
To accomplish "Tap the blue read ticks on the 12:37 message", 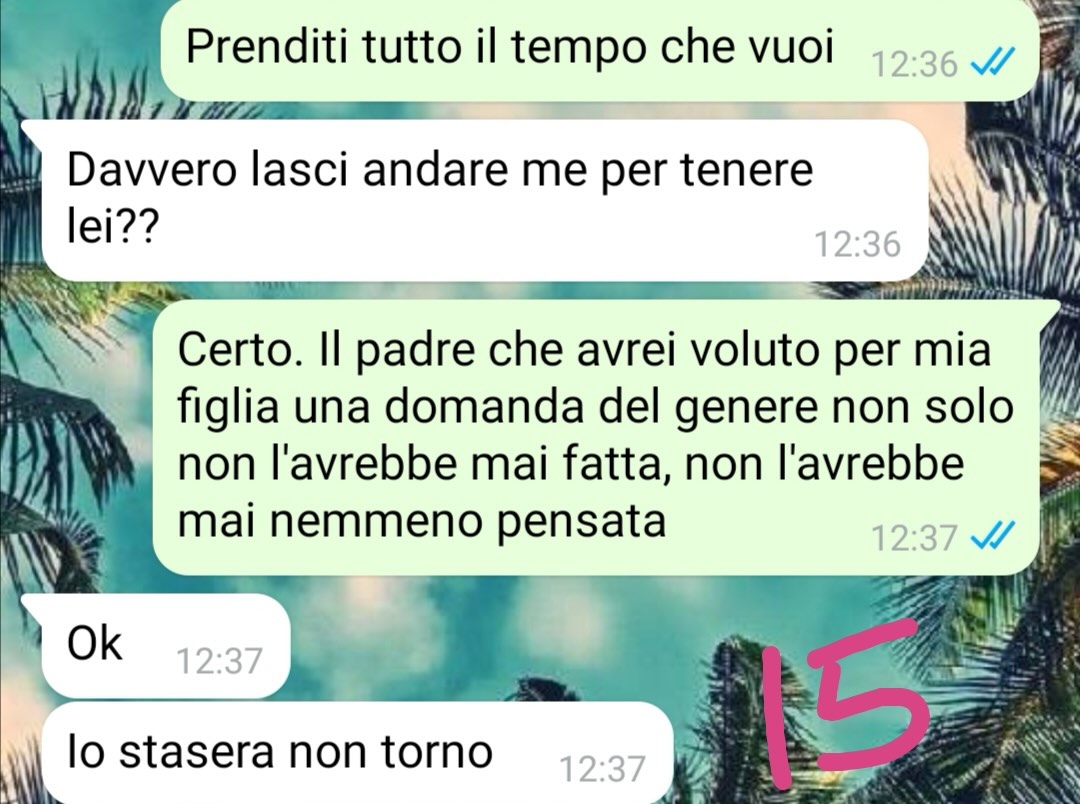I will pyautogui.click(x=991, y=535).
